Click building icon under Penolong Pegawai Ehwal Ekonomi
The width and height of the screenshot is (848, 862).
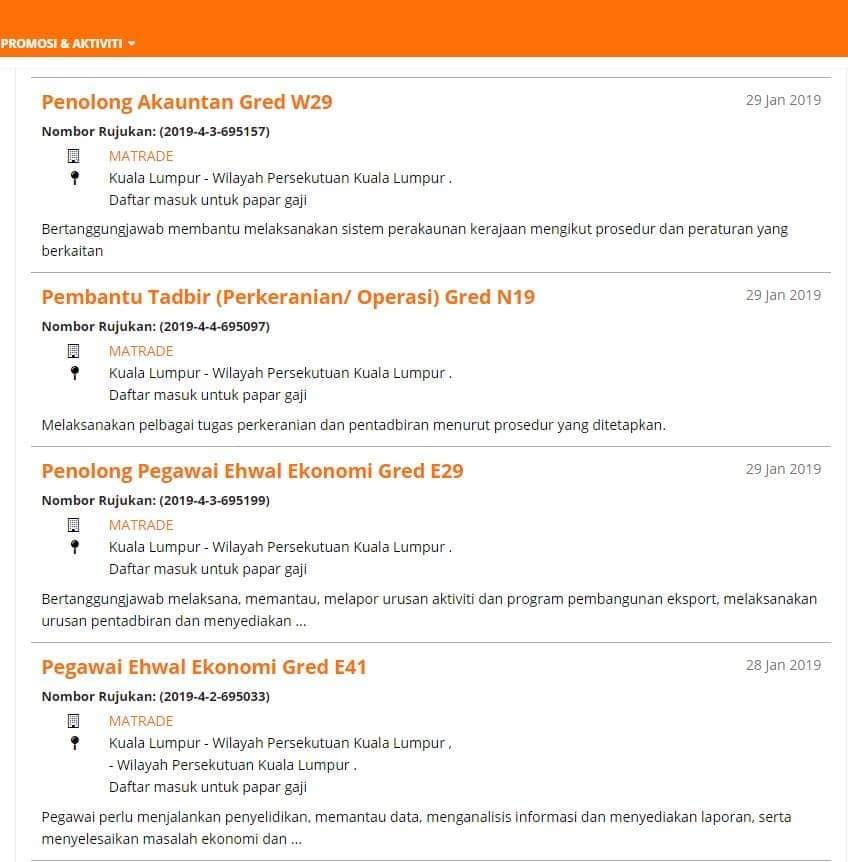[73, 525]
